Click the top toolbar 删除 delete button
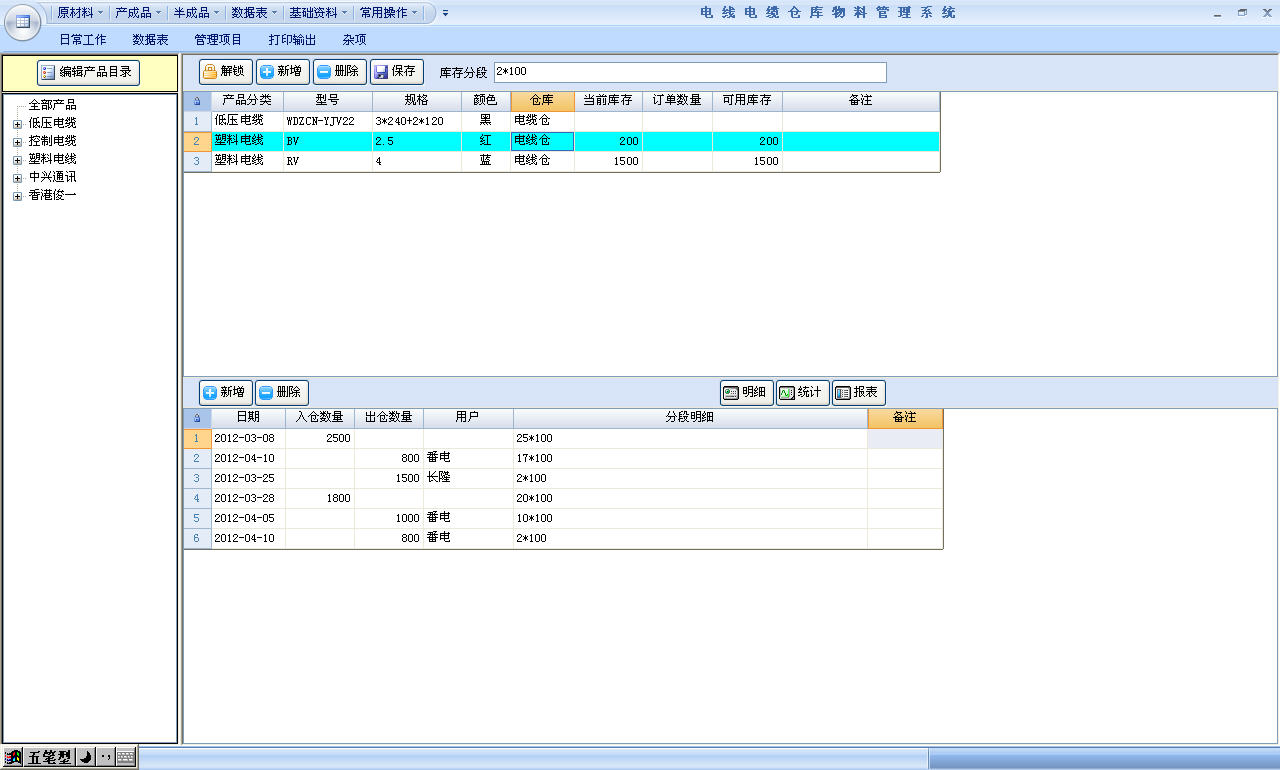This screenshot has width=1280, height=770. click(339, 72)
